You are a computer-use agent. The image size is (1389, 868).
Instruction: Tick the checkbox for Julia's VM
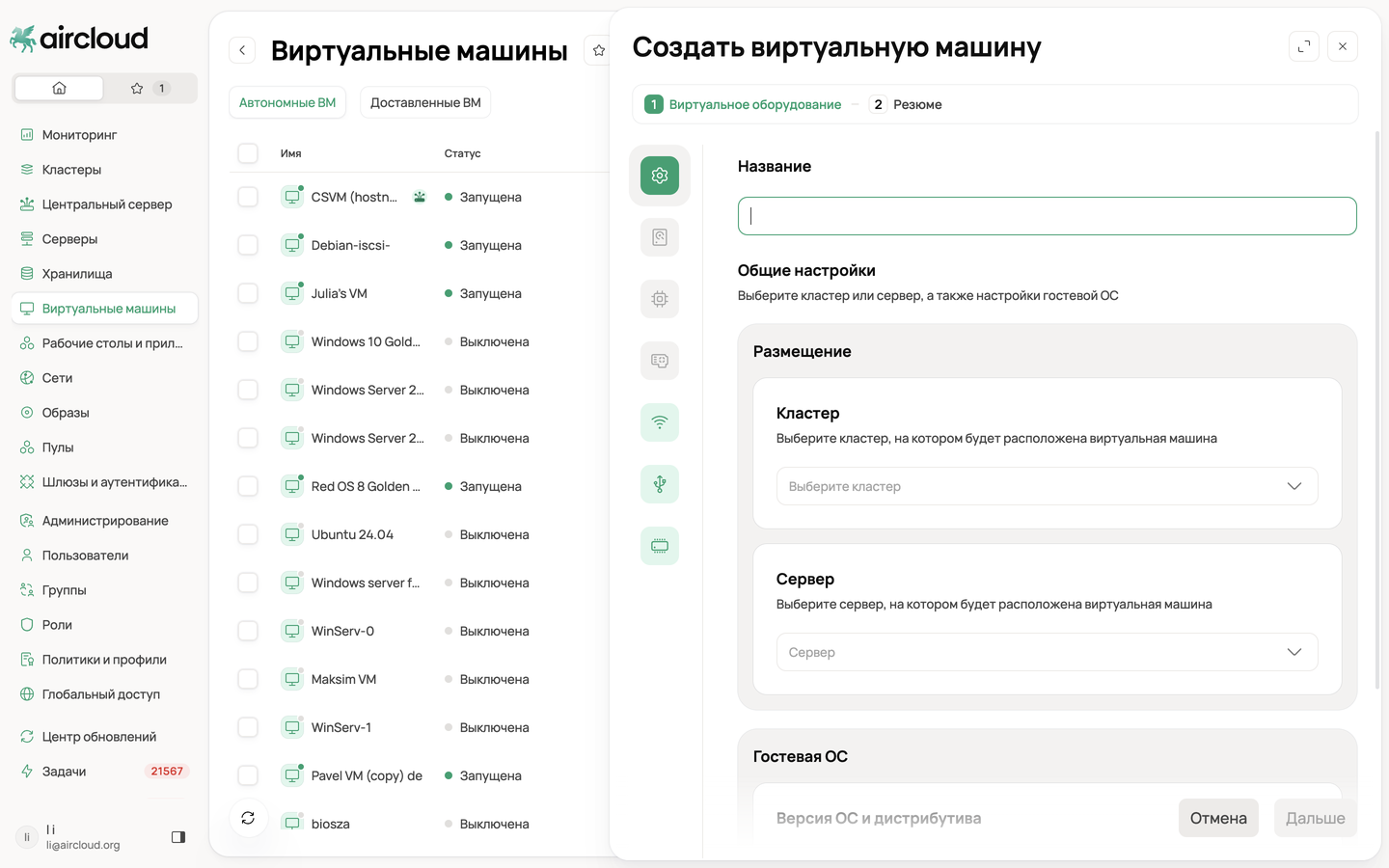pos(248,293)
